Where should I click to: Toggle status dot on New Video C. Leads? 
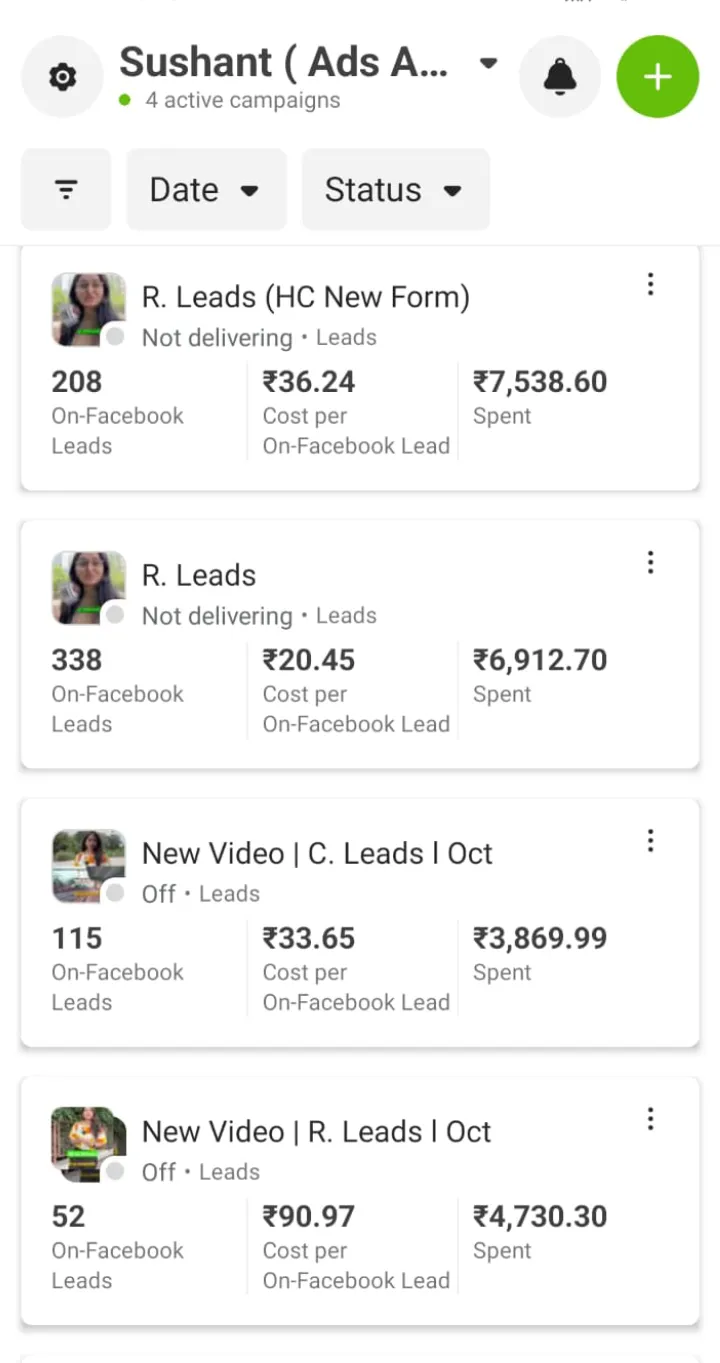click(115, 893)
